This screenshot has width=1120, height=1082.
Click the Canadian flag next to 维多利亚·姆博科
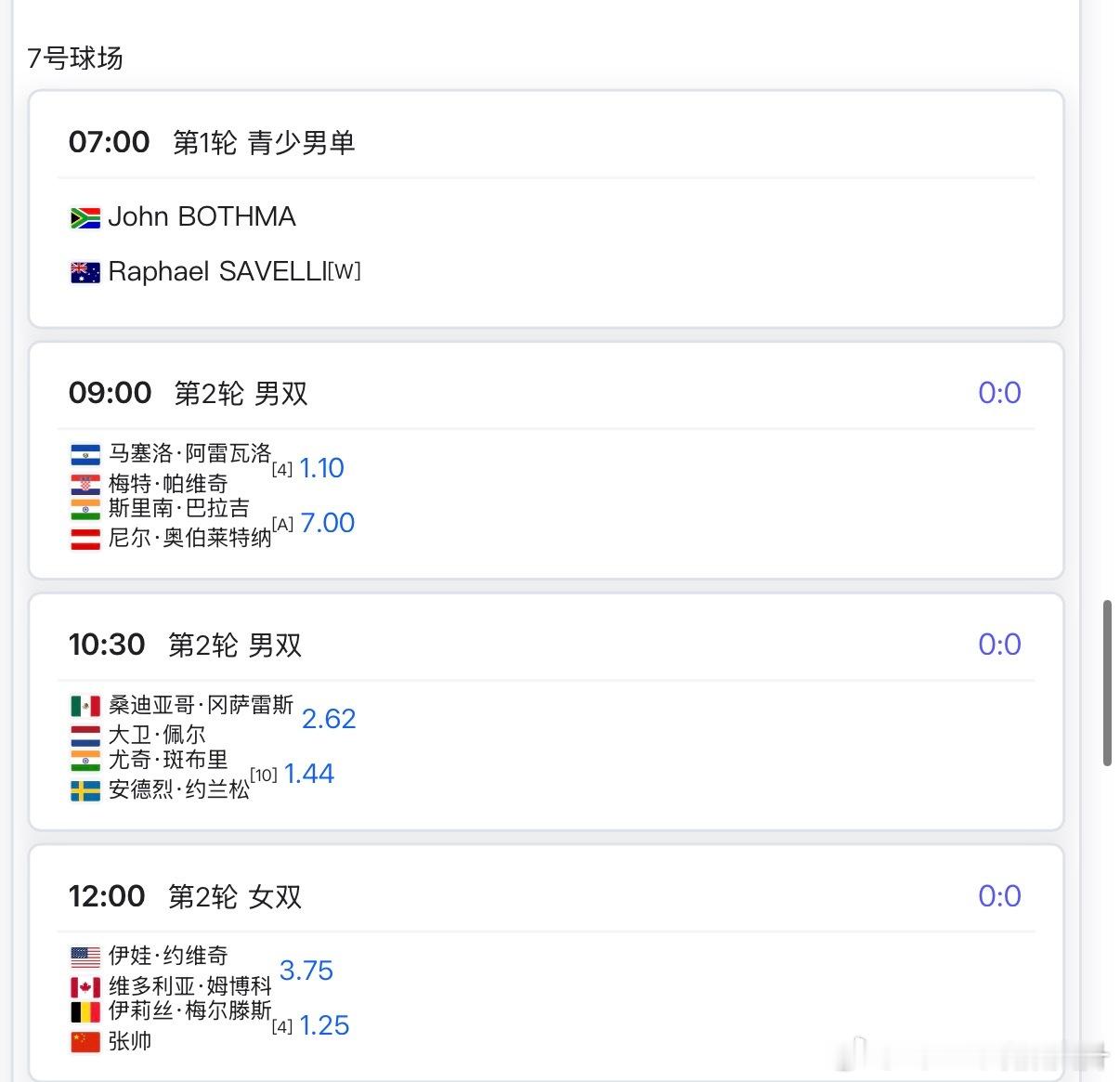tap(85, 986)
